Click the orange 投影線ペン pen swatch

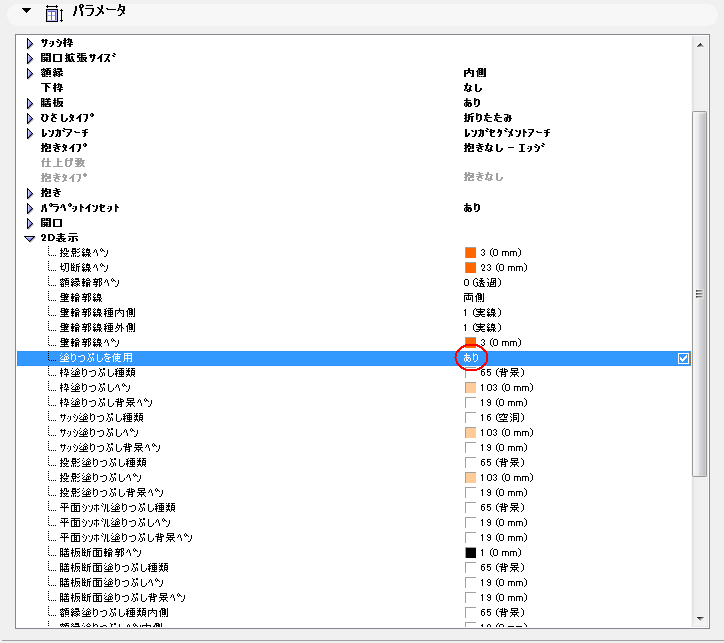pos(470,252)
